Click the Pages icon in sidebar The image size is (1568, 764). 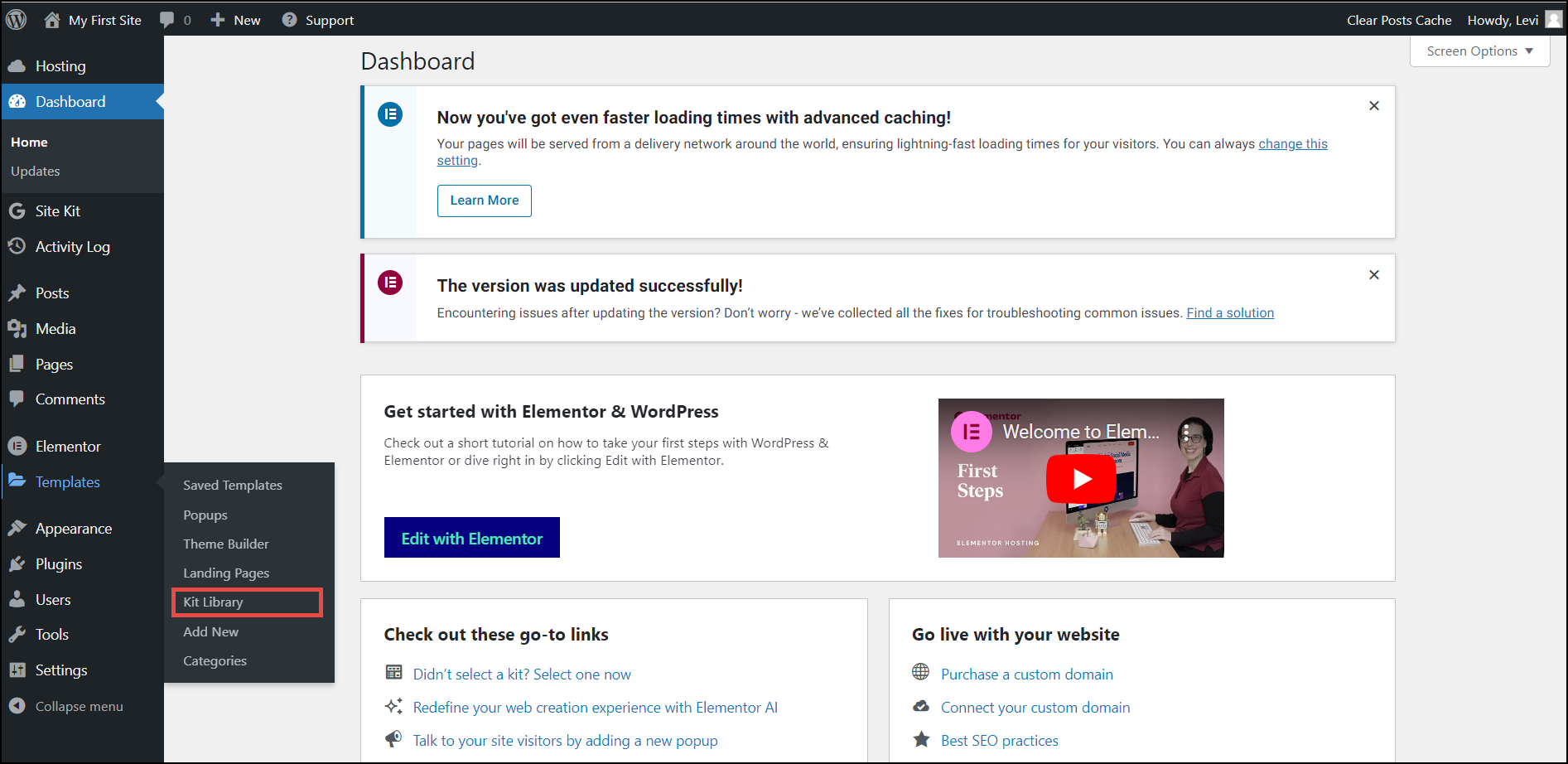17,365
